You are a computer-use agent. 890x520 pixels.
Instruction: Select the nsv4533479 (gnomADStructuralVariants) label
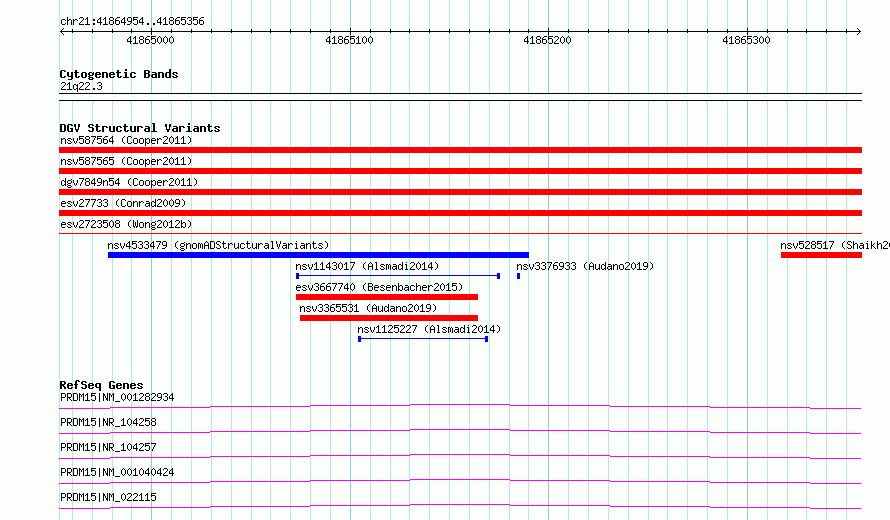[219, 245]
